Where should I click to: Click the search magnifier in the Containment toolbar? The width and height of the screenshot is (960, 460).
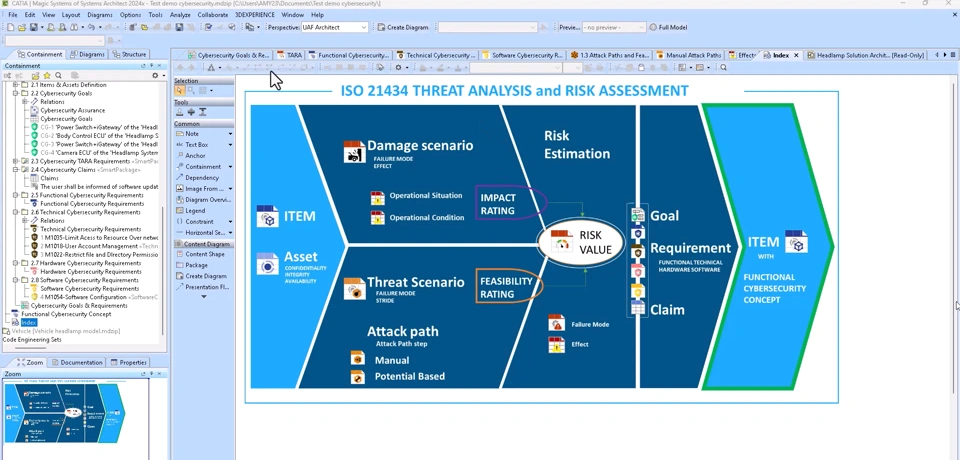pyautogui.click(x=58, y=75)
